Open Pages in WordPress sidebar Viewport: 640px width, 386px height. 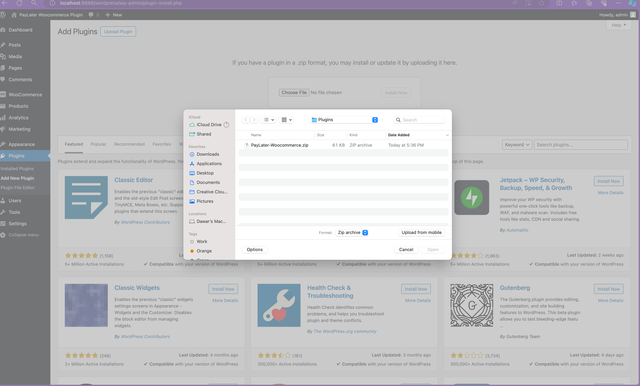point(15,68)
